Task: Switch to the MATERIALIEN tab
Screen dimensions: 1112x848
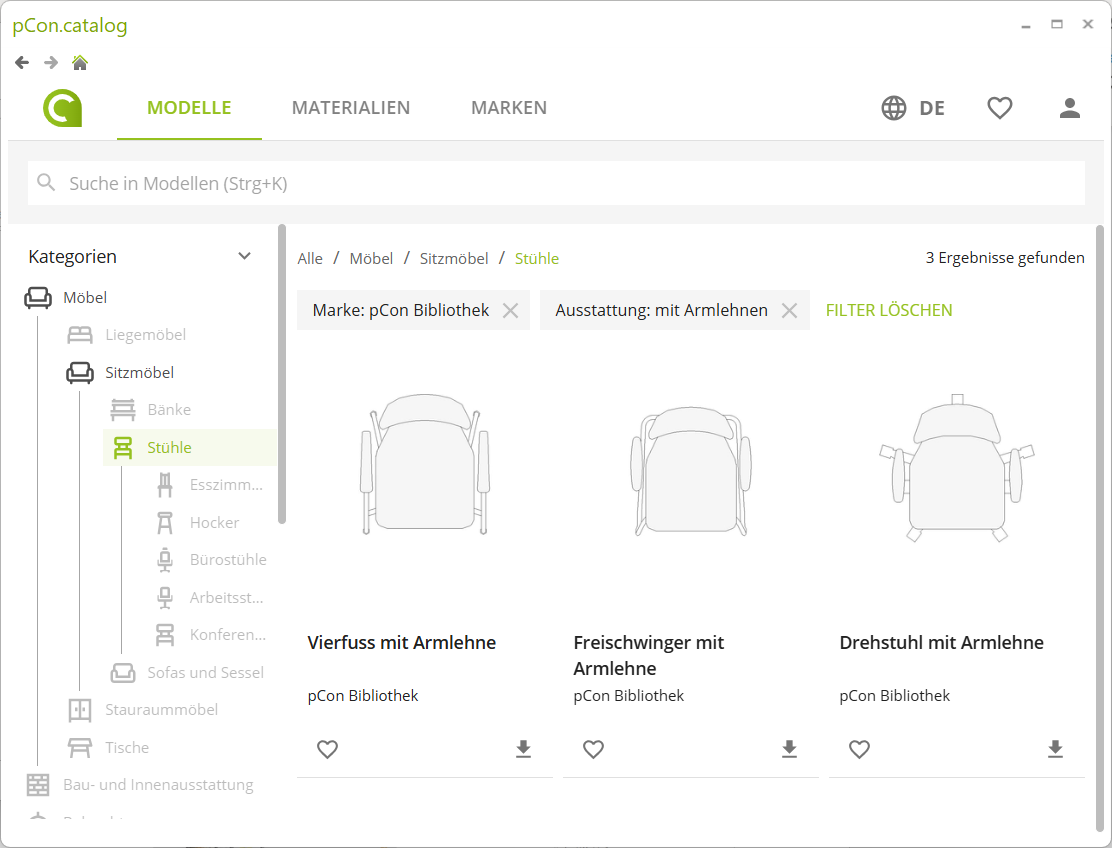Action: (351, 108)
